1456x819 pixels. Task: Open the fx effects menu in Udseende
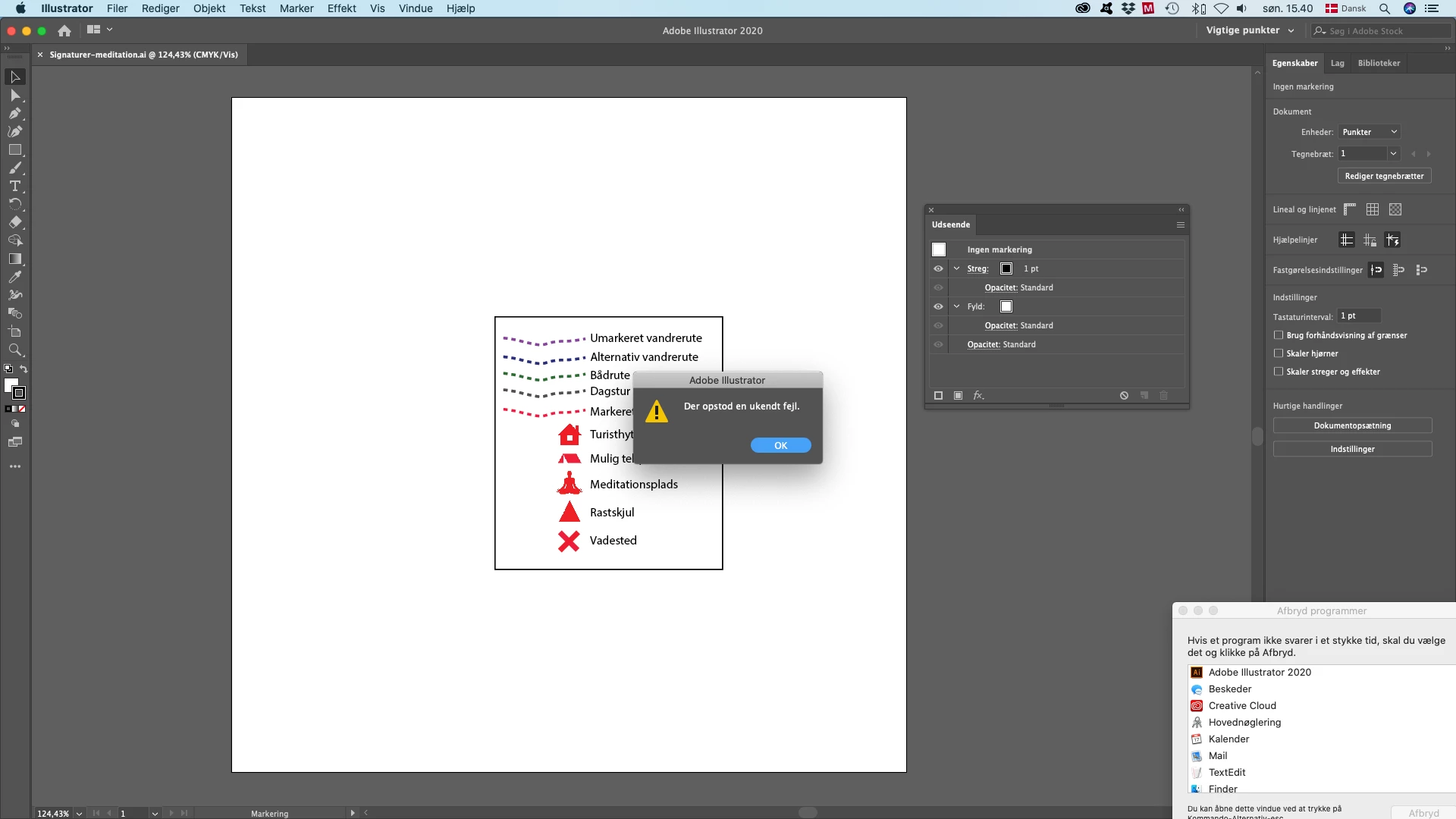[978, 396]
